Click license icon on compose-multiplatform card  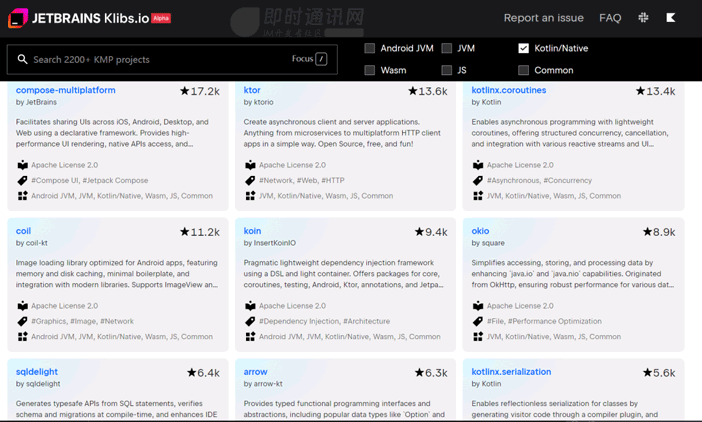pyautogui.click(x=22, y=165)
